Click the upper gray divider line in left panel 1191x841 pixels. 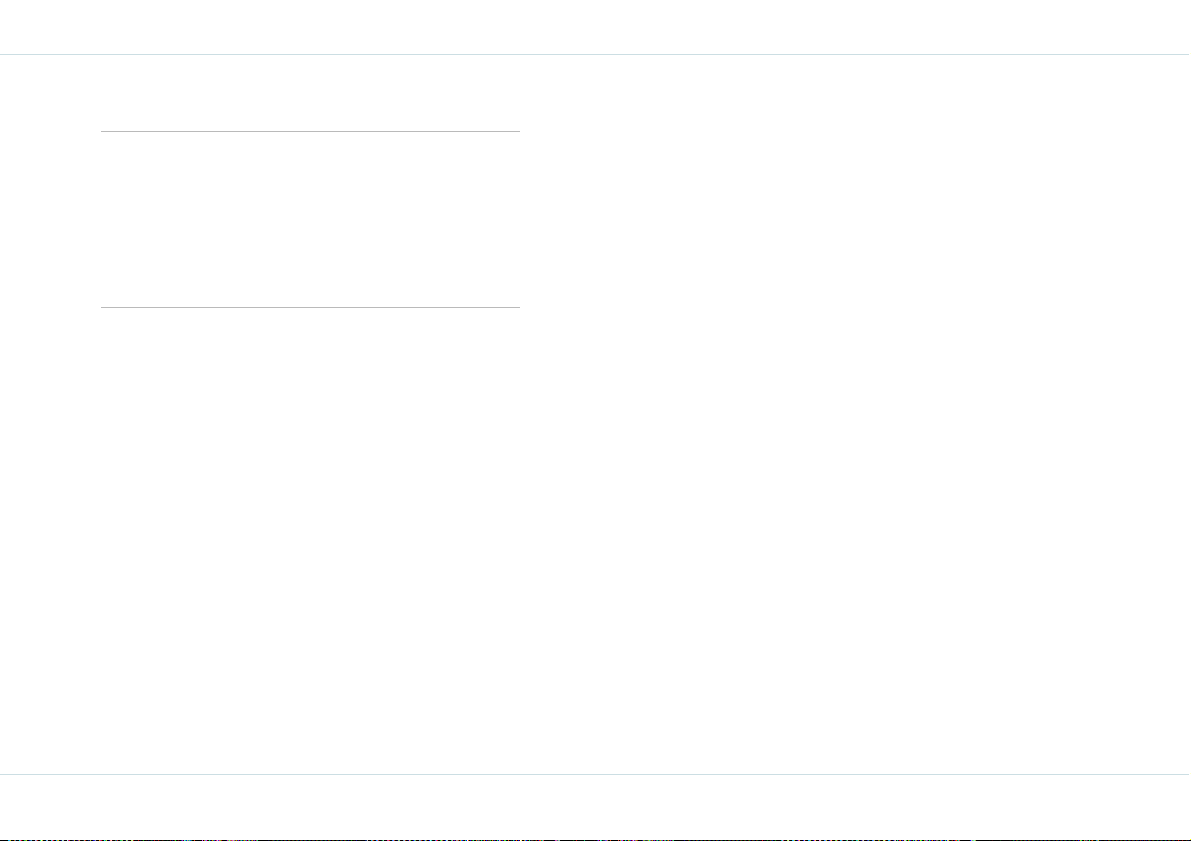point(310,131)
